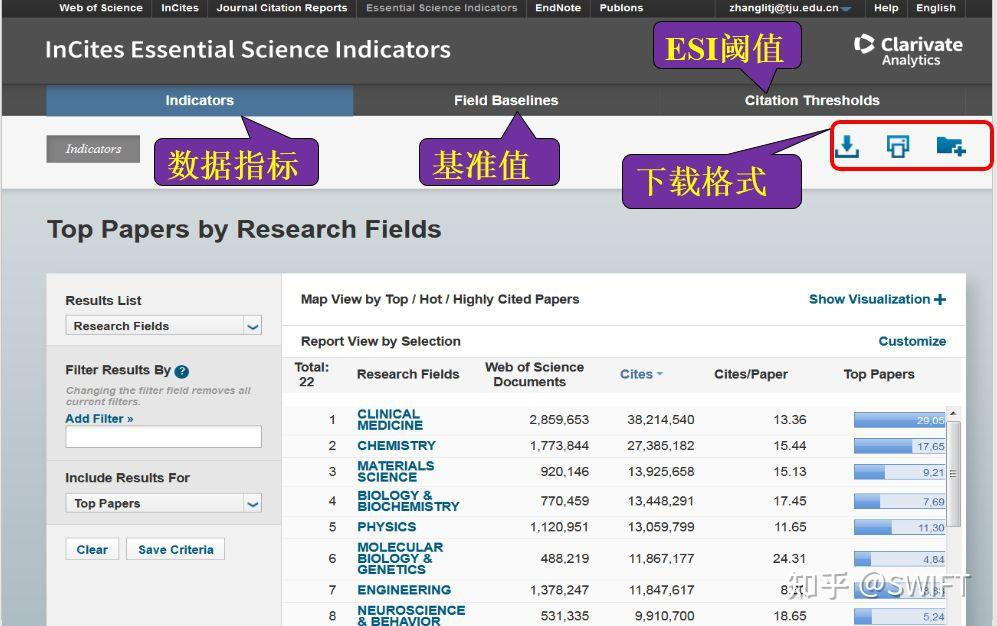Navigate to EndNote in the menu bar
Viewport: 997px width, 626px height.
coord(557,8)
